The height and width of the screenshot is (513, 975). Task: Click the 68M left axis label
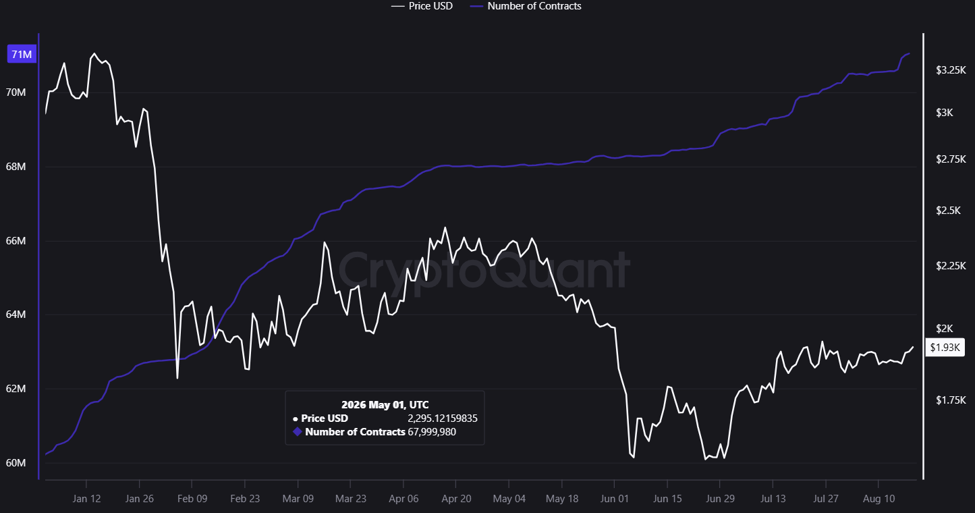click(16, 167)
